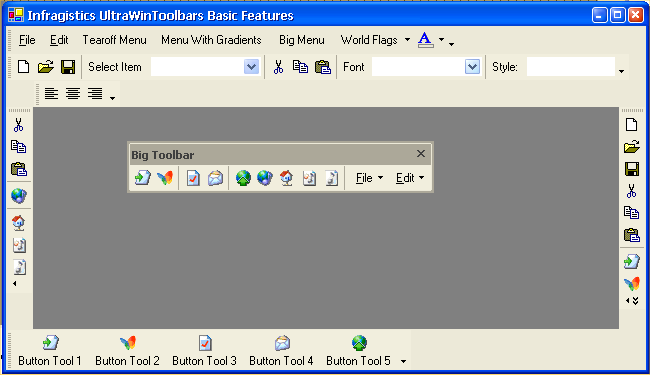The image size is (650, 375).
Task: Click green-arrow document icon in right-docked toolbar
Action: [x=632, y=261]
